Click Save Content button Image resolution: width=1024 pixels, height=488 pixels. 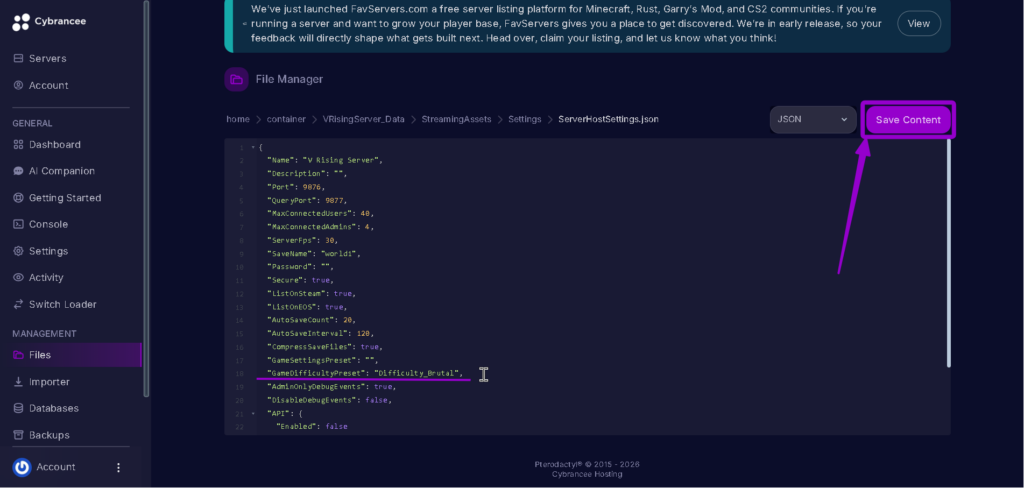click(x=908, y=120)
